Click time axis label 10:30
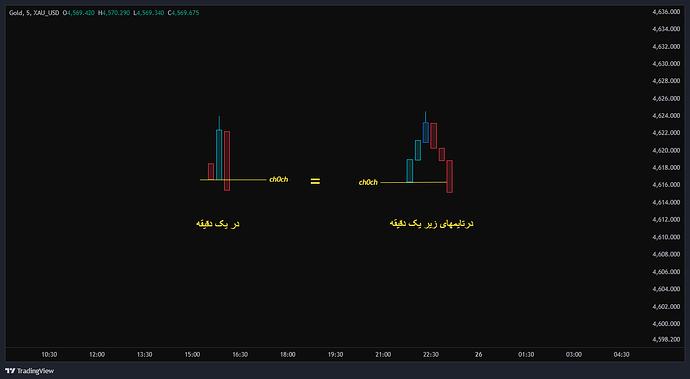Viewport: 690px width, 379px height. click(x=49, y=354)
